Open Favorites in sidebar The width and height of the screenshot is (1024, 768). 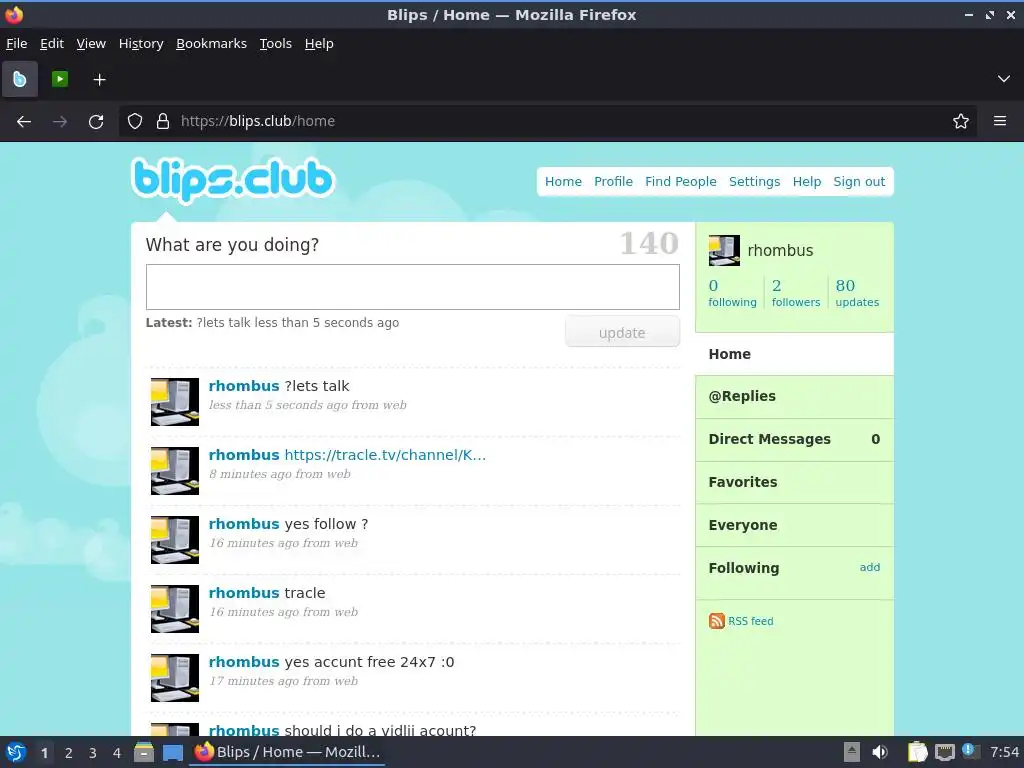(794, 483)
